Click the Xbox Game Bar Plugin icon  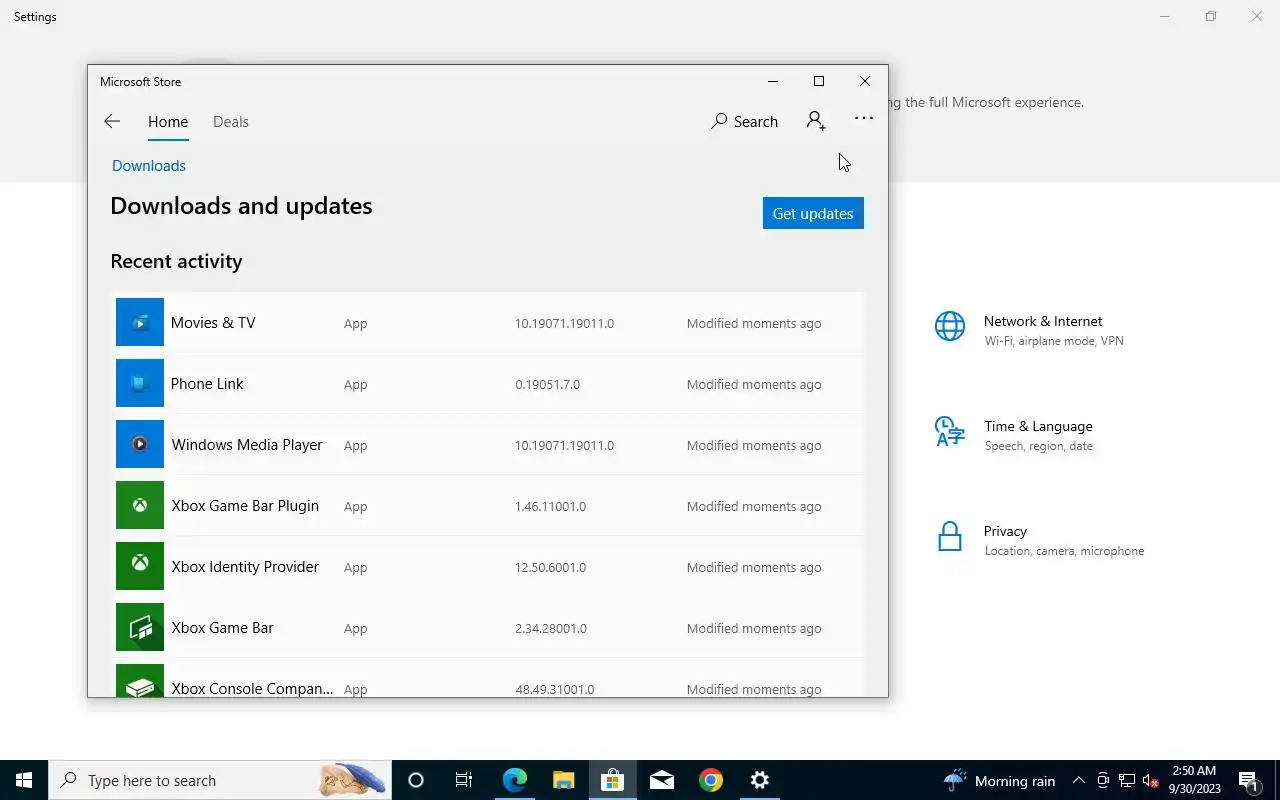point(140,505)
